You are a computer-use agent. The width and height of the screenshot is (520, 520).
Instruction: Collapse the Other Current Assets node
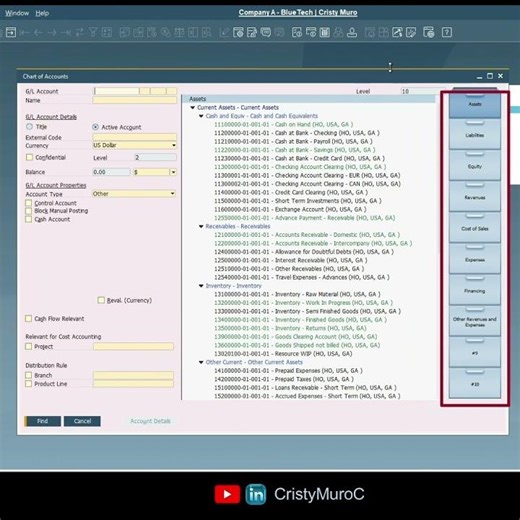point(201,362)
